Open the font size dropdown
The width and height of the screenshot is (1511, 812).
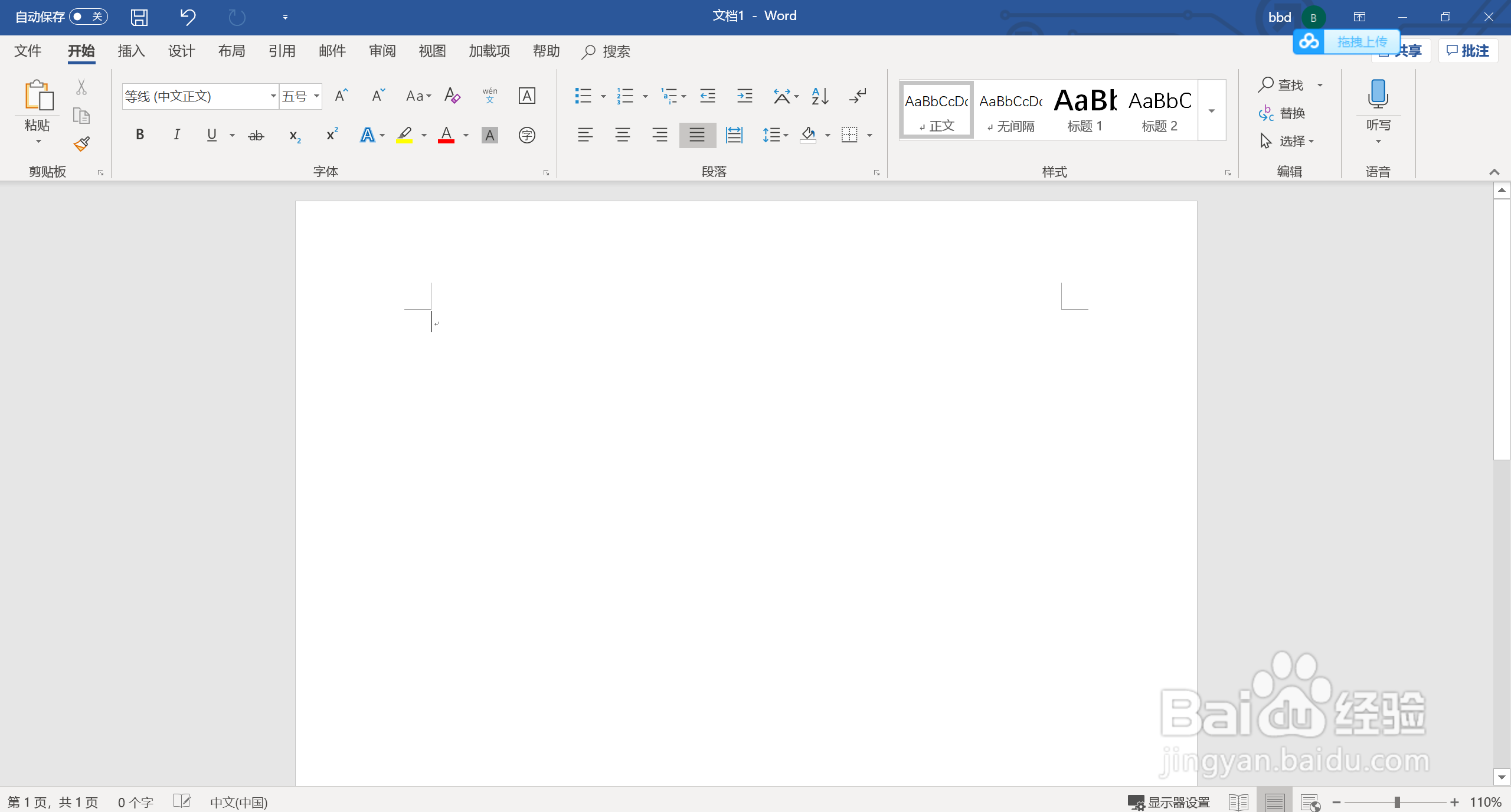(x=317, y=96)
